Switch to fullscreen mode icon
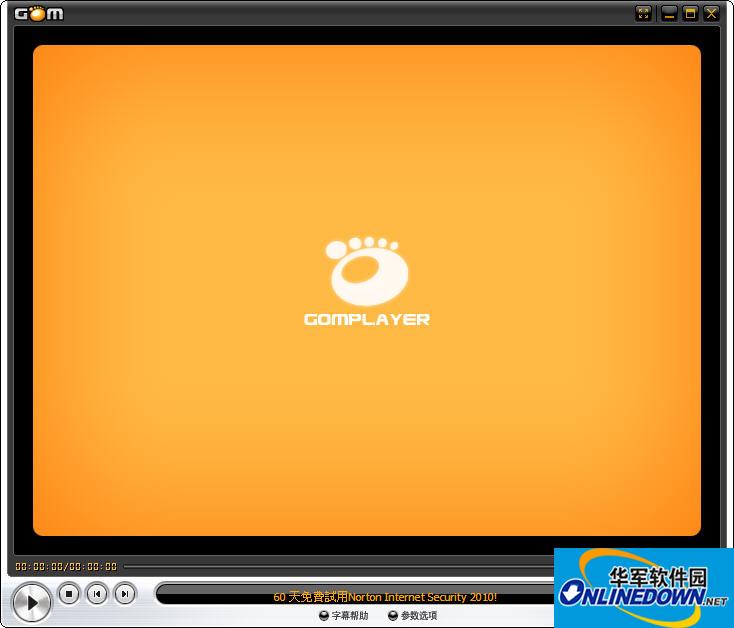This screenshot has width=734, height=628. pyautogui.click(x=644, y=13)
